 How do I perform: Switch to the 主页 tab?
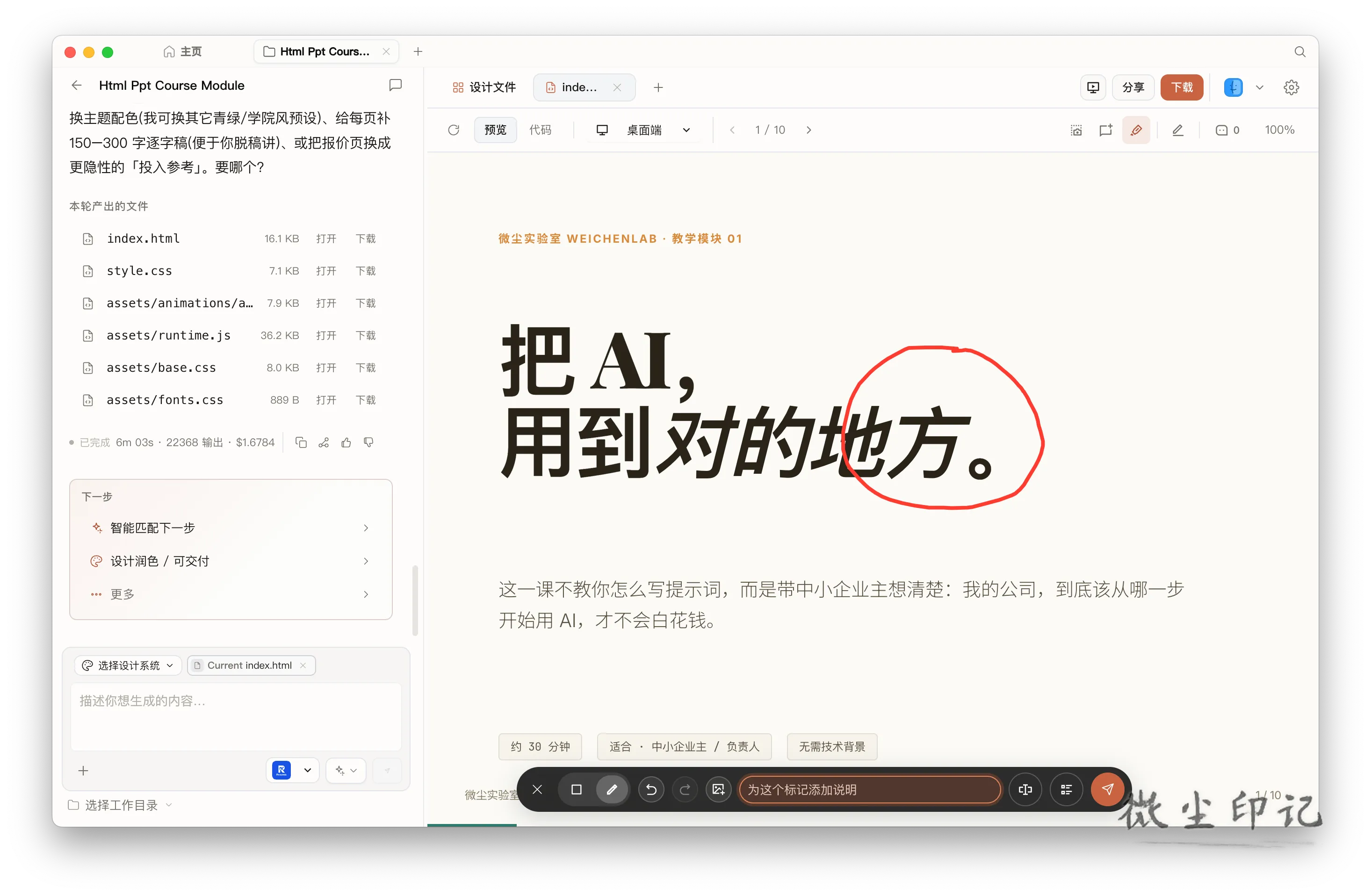(x=182, y=52)
